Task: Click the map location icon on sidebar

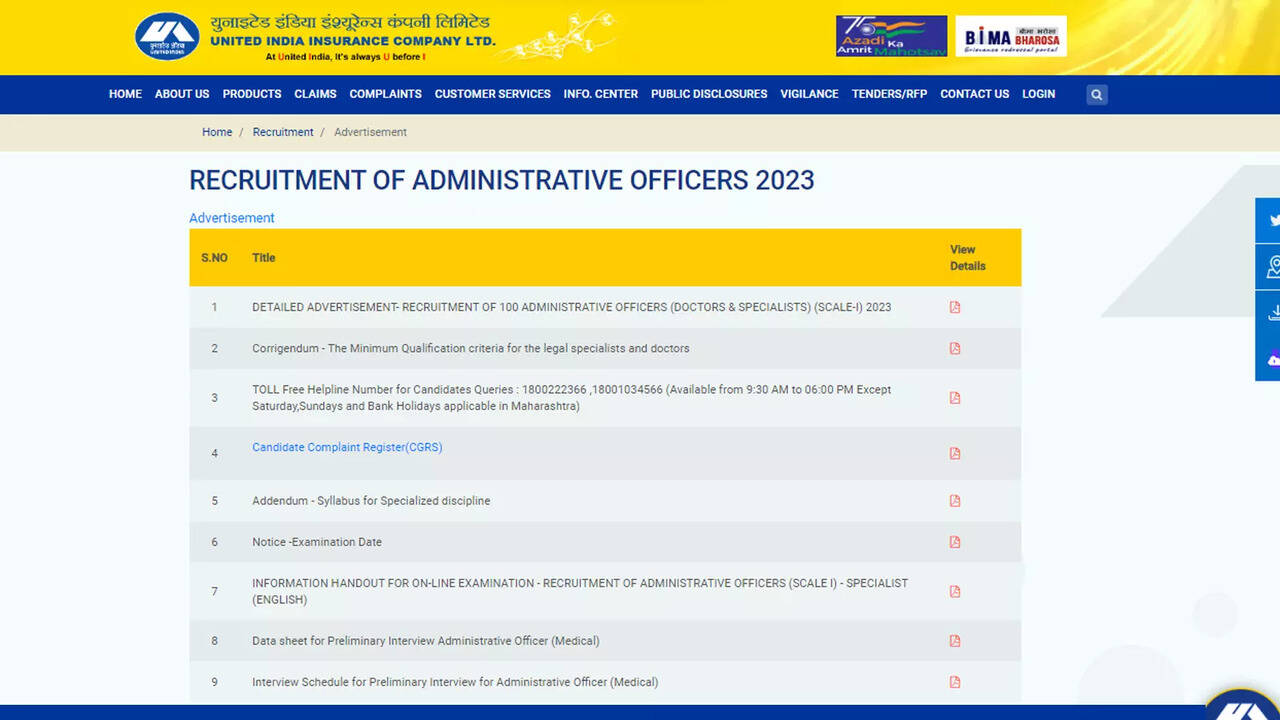Action: click(x=1272, y=267)
